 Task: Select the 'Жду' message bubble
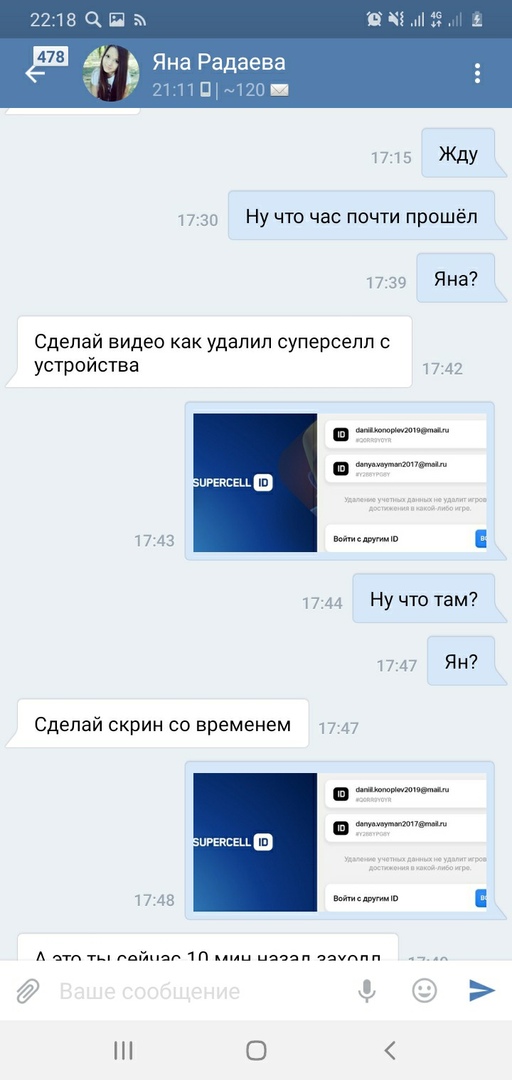point(458,155)
